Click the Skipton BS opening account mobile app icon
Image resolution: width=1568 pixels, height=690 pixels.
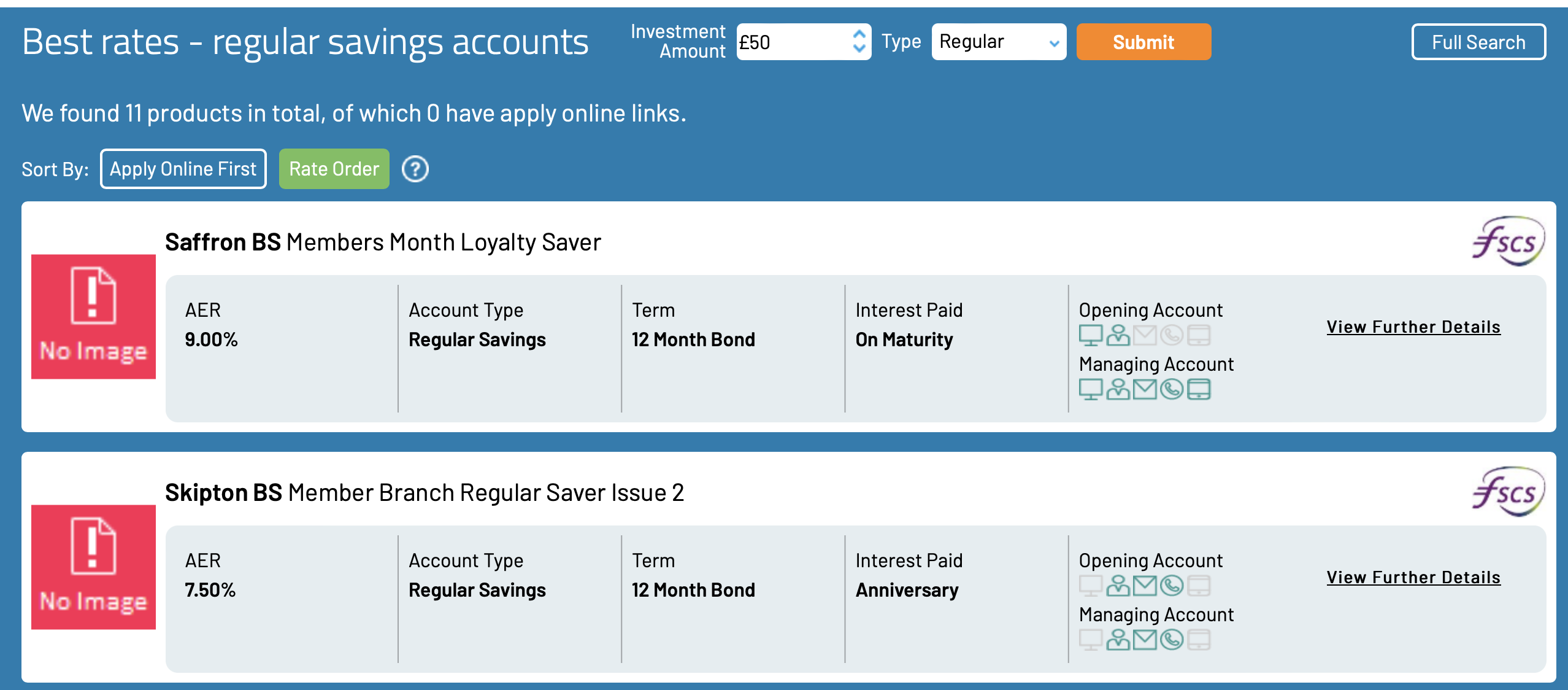(1199, 586)
